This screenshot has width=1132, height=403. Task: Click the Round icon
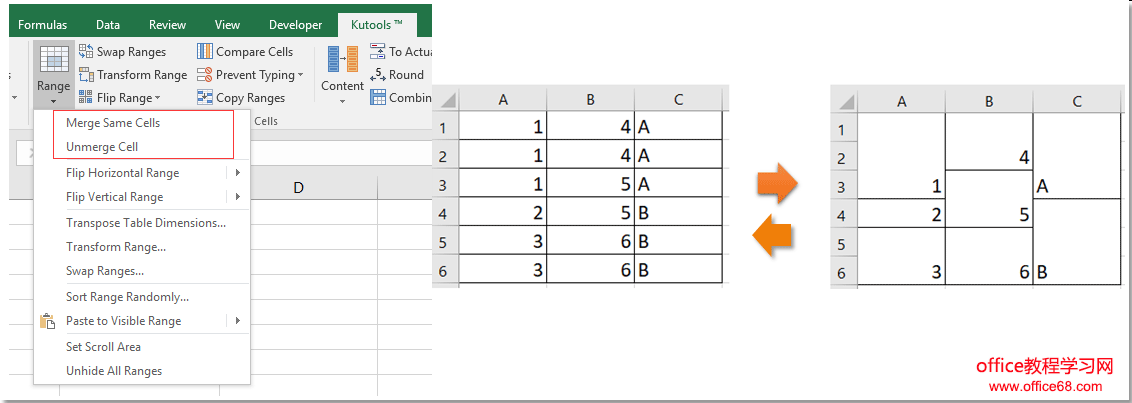378,75
